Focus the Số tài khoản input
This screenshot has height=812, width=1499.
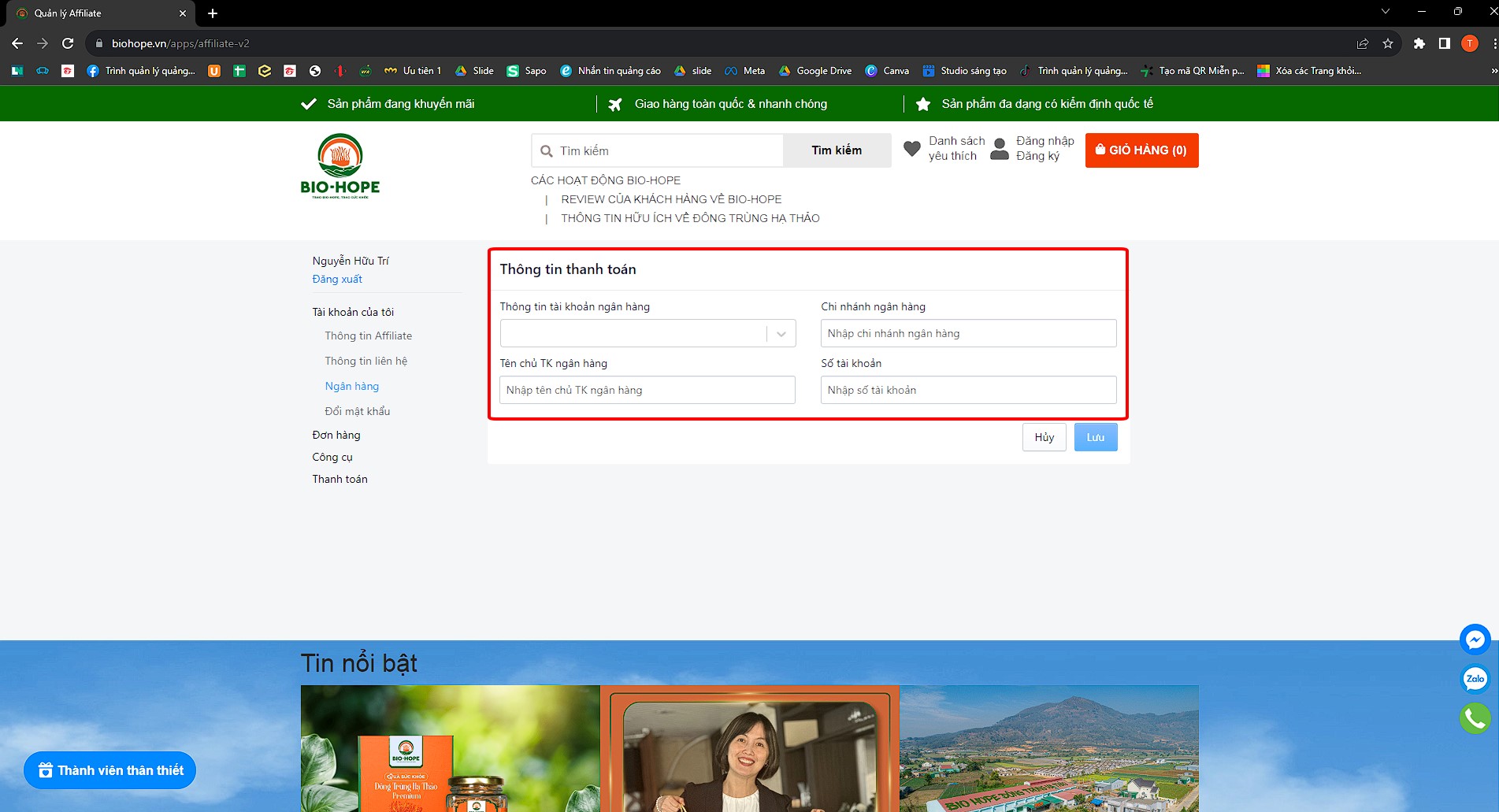point(969,390)
